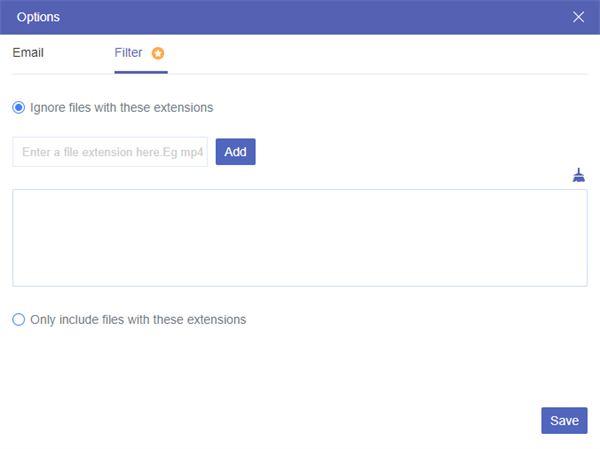Screen dimensions: 600x449
Task: Click the 'Ignore files with these extensions' label
Action: (122, 107)
